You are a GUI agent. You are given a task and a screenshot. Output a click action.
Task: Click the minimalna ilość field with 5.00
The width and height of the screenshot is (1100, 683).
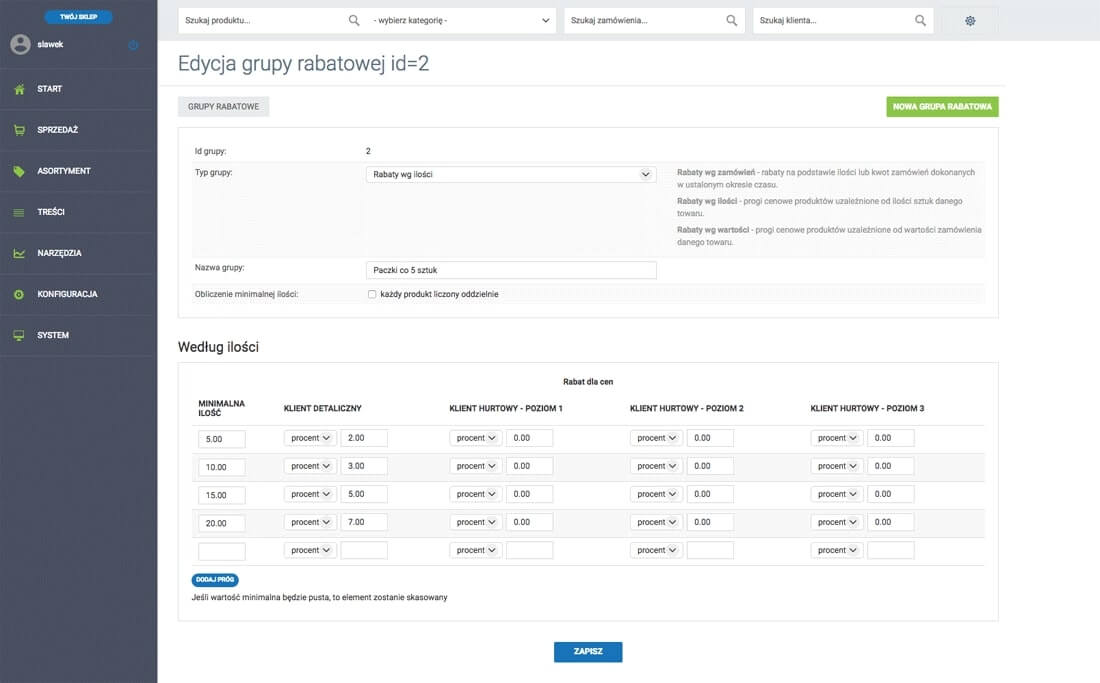click(x=222, y=440)
